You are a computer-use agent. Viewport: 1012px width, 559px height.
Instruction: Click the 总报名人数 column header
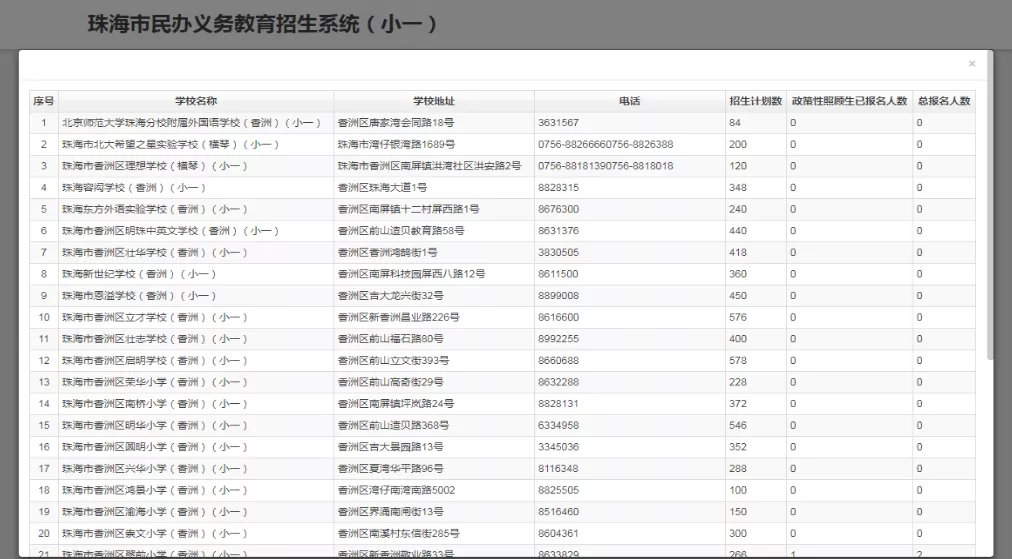(x=944, y=101)
